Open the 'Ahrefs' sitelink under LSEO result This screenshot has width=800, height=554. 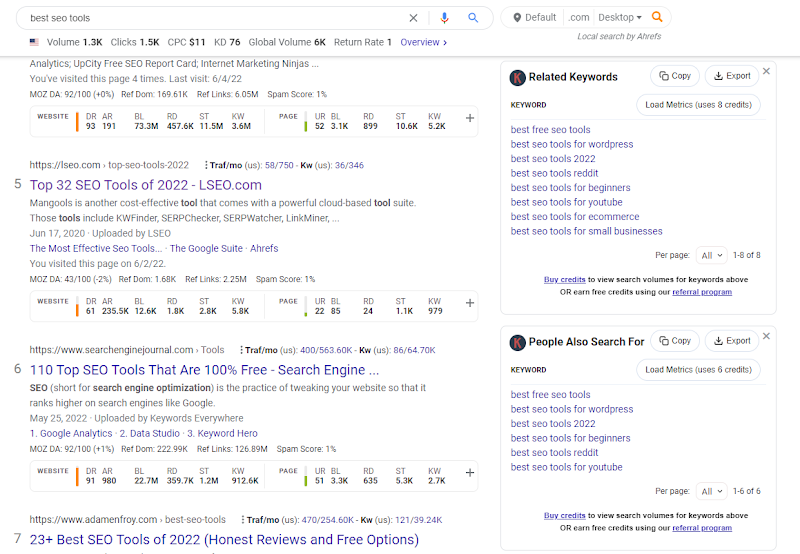tap(264, 248)
